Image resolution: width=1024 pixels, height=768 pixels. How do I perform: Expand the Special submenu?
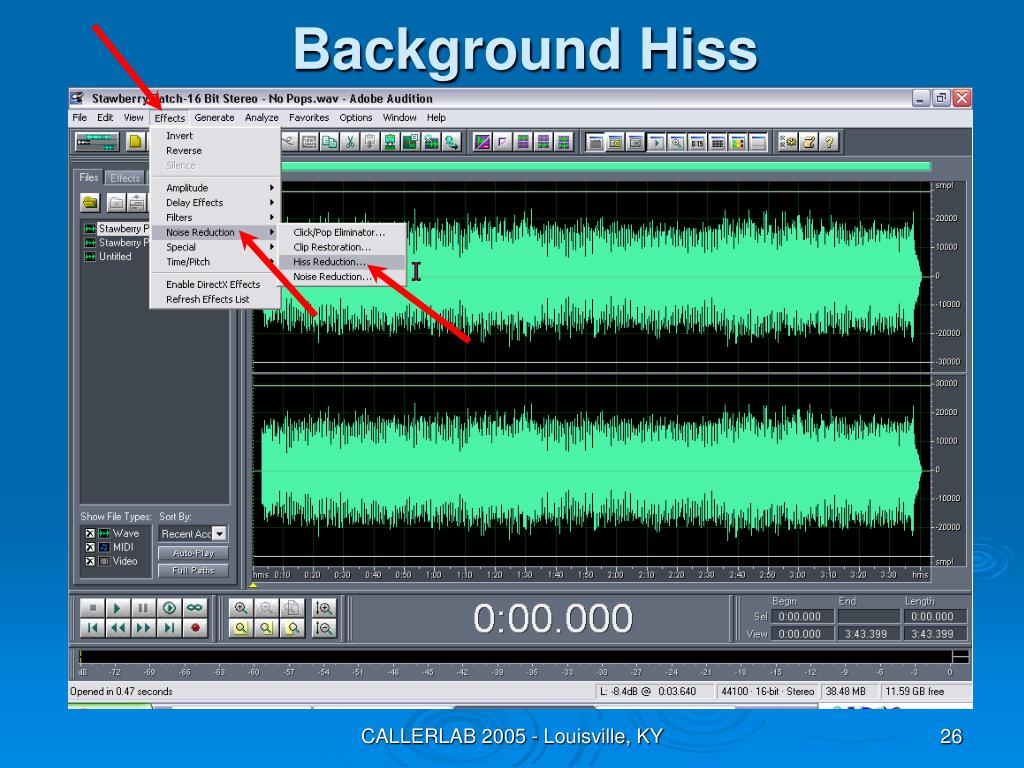[x=215, y=247]
